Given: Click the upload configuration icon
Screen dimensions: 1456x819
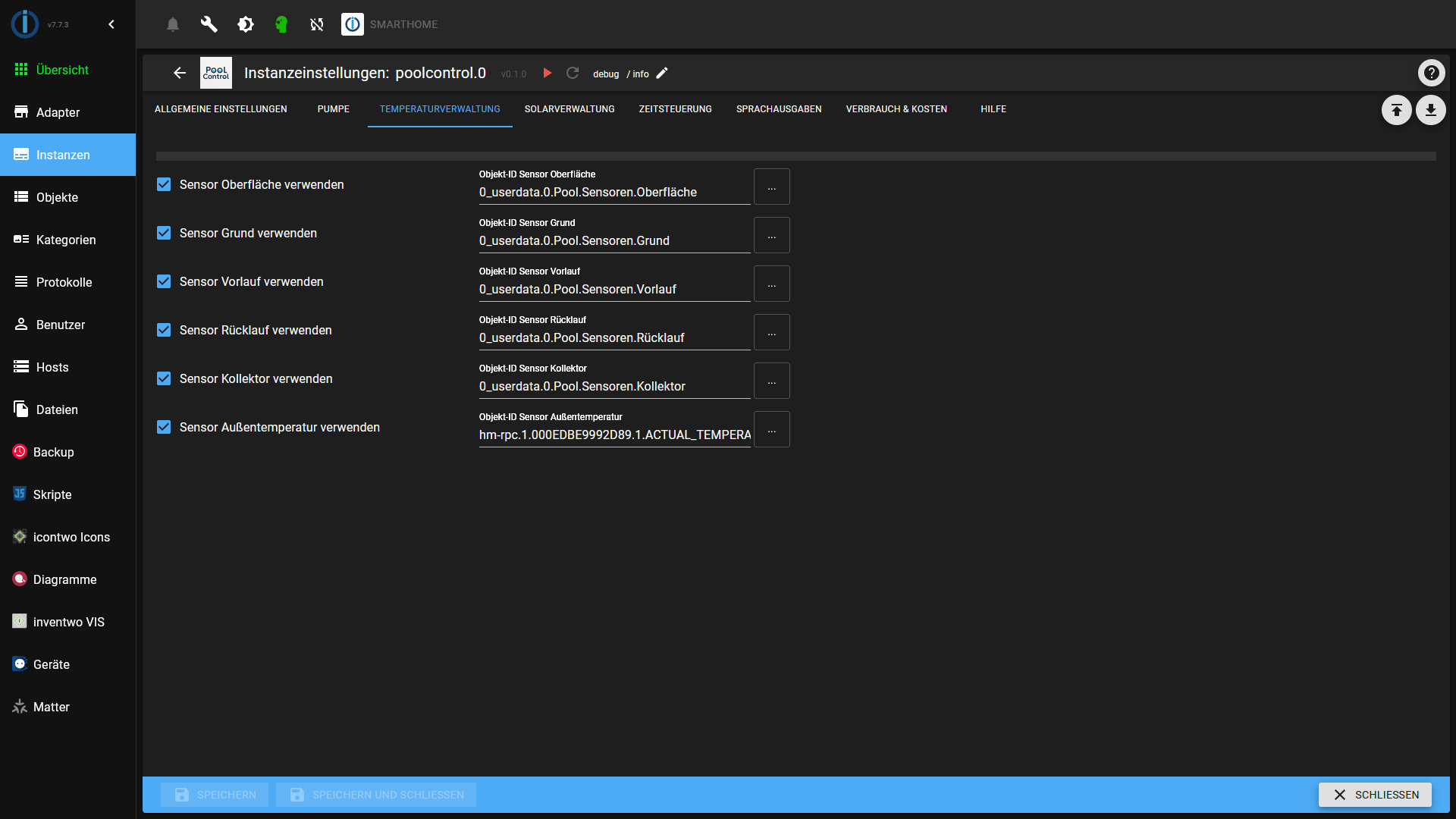Looking at the screenshot, I should click(x=1396, y=110).
